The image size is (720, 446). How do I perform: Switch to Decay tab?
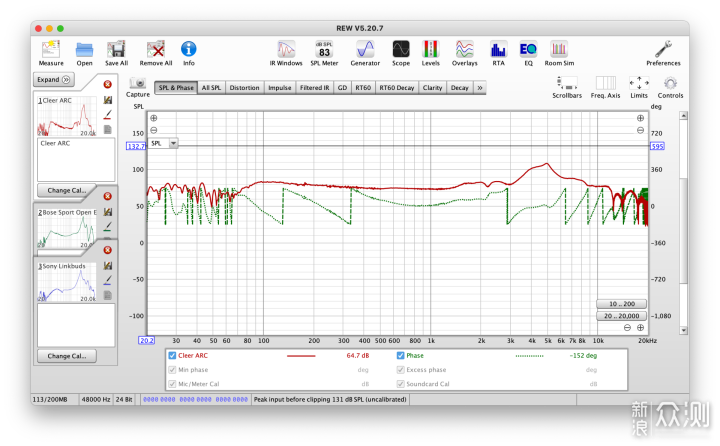460,88
